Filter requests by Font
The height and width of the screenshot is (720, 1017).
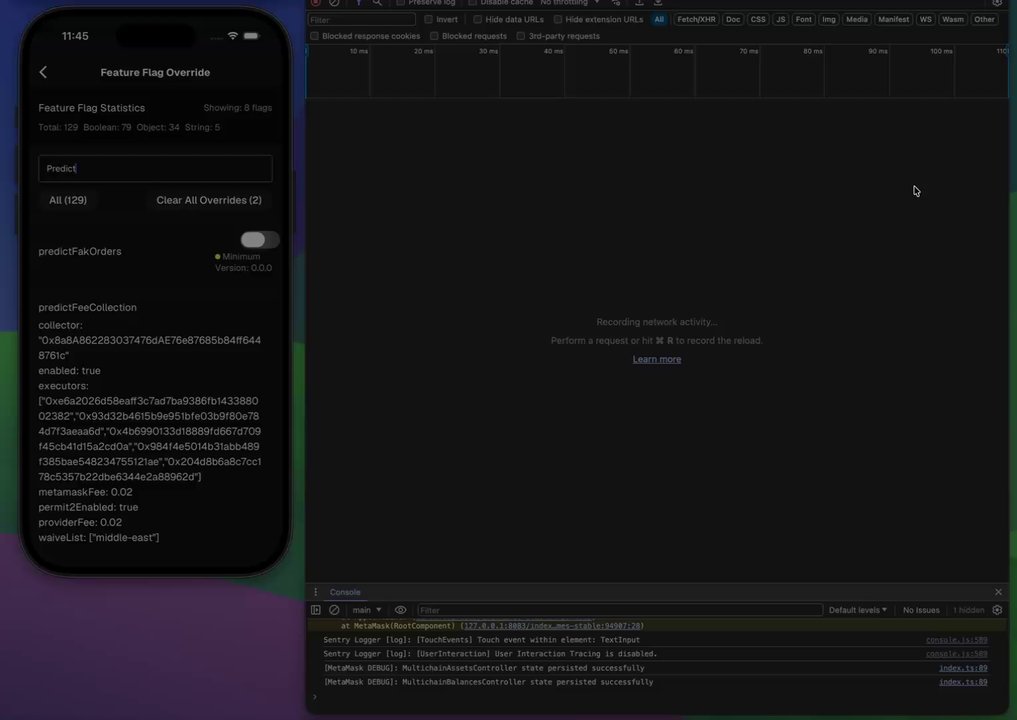click(x=804, y=19)
